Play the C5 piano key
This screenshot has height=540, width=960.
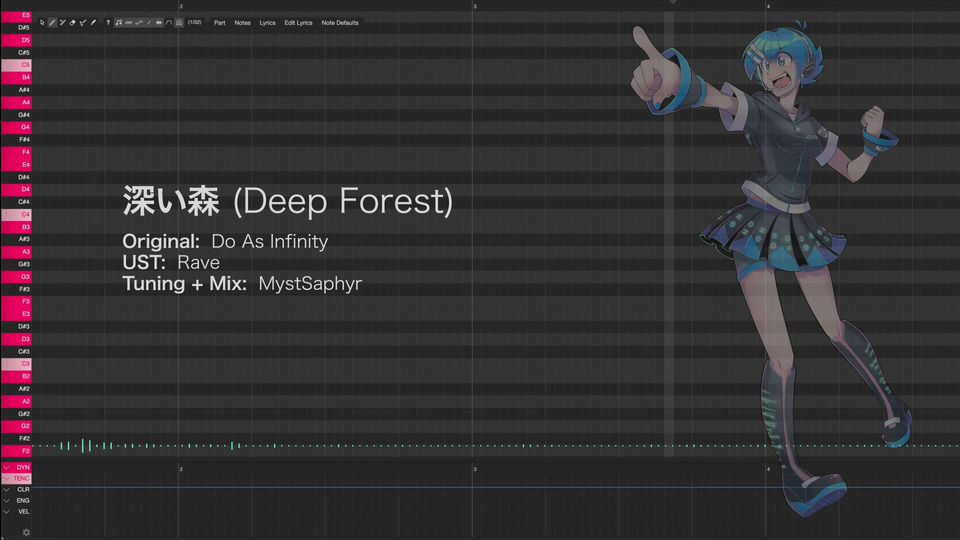pyautogui.click(x=16, y=64)
